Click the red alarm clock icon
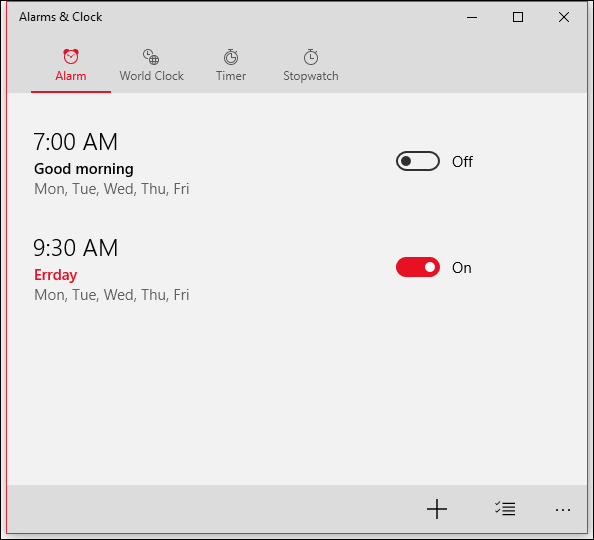The image size is (594, 540). pos(71,56)
